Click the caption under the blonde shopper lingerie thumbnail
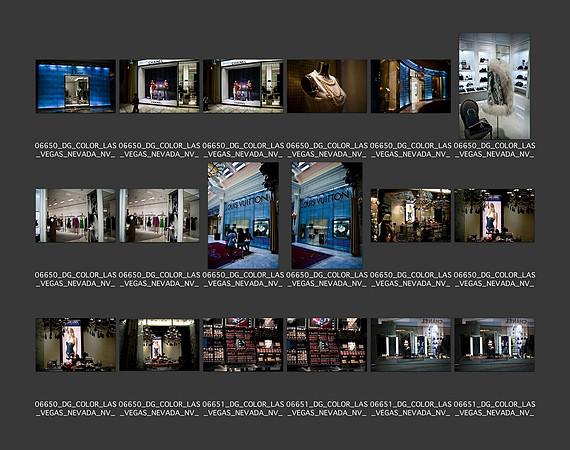 click(411, 279)
